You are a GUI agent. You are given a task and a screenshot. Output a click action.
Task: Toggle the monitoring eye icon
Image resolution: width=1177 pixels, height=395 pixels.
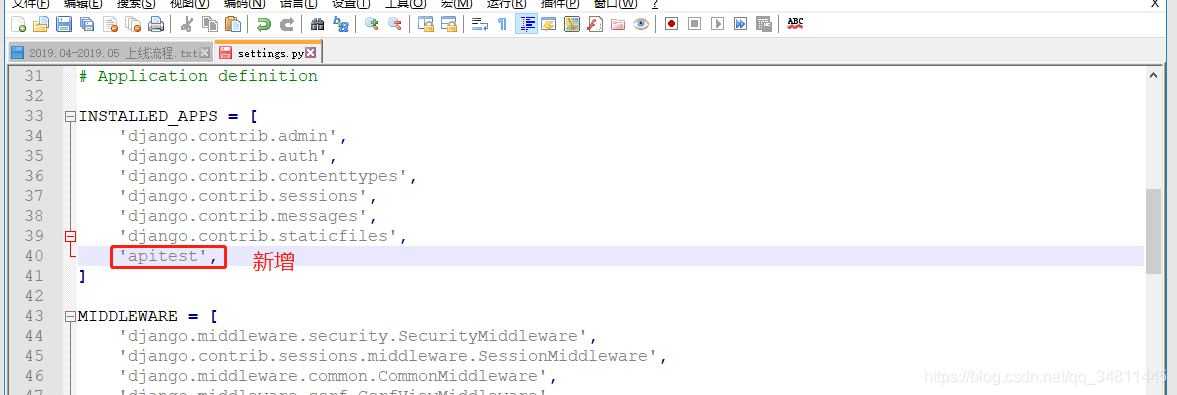click(x=640, y=24)
